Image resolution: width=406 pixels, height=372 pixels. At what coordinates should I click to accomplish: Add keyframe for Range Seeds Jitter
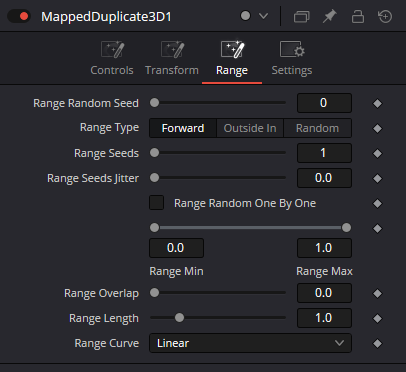[377, 178]
